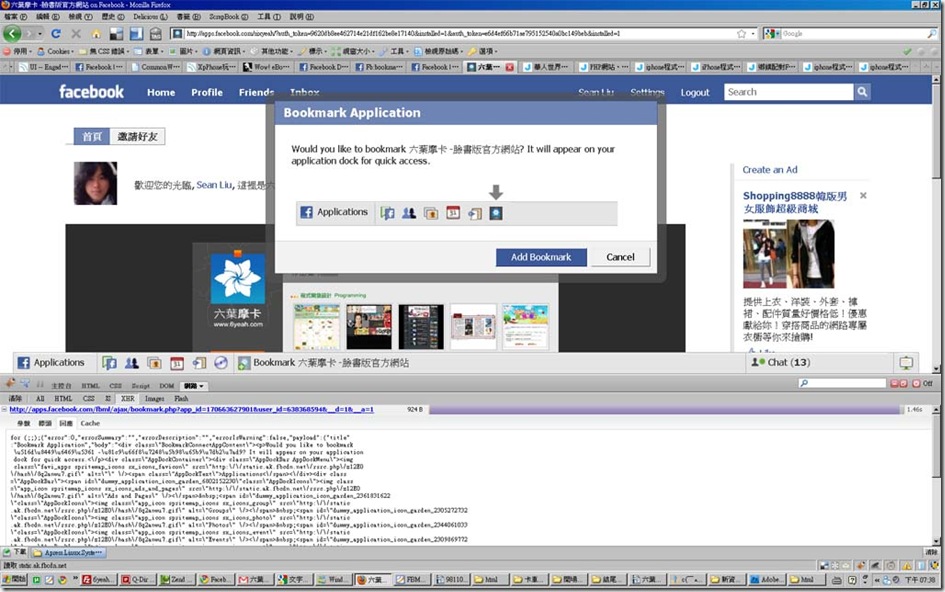This screenshot has width=945, height=592.
Task: Filter net requests by Images
Action: point(154,398)
